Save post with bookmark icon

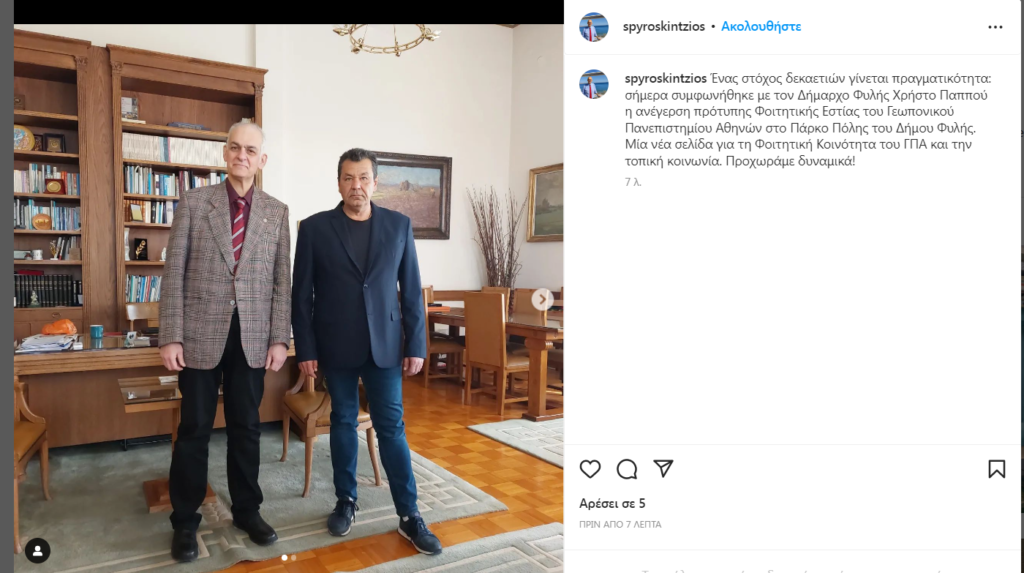[x=997, y=469]
